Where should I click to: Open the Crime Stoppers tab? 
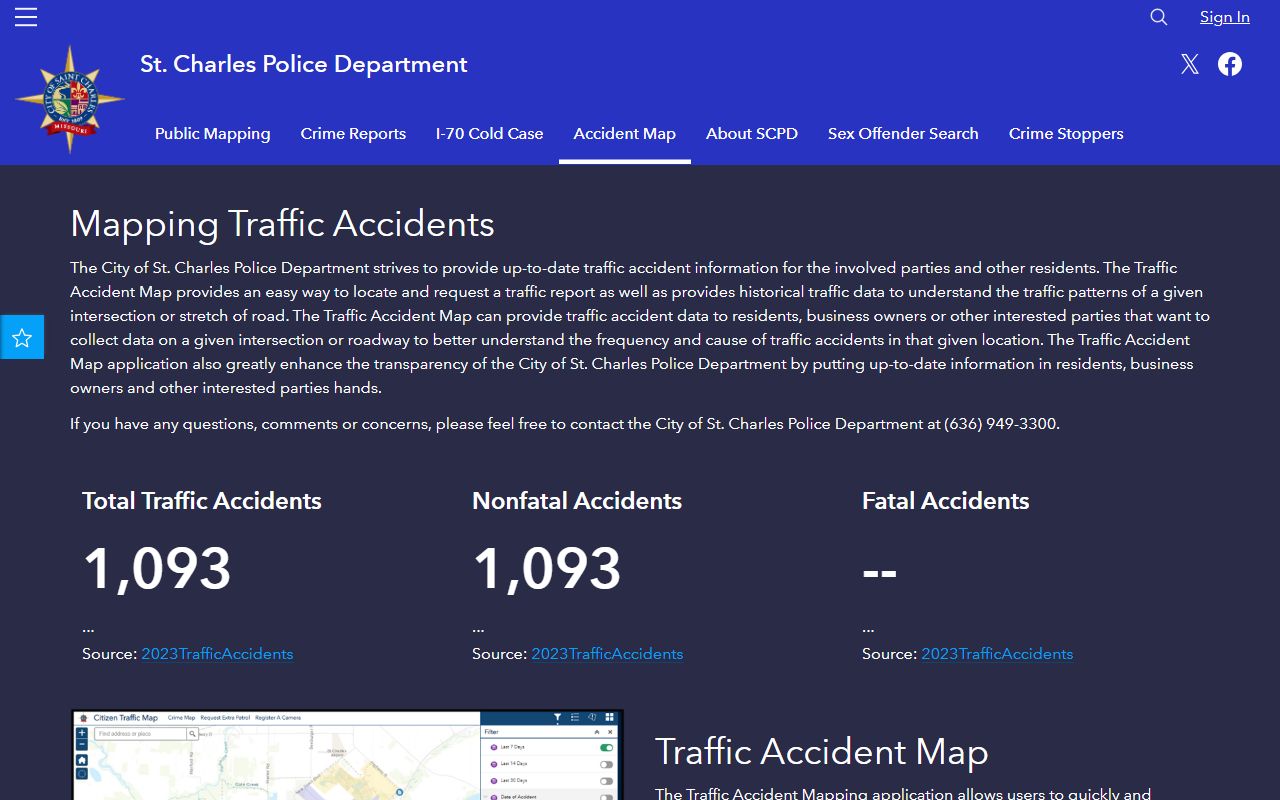(x=1066, y=133)
